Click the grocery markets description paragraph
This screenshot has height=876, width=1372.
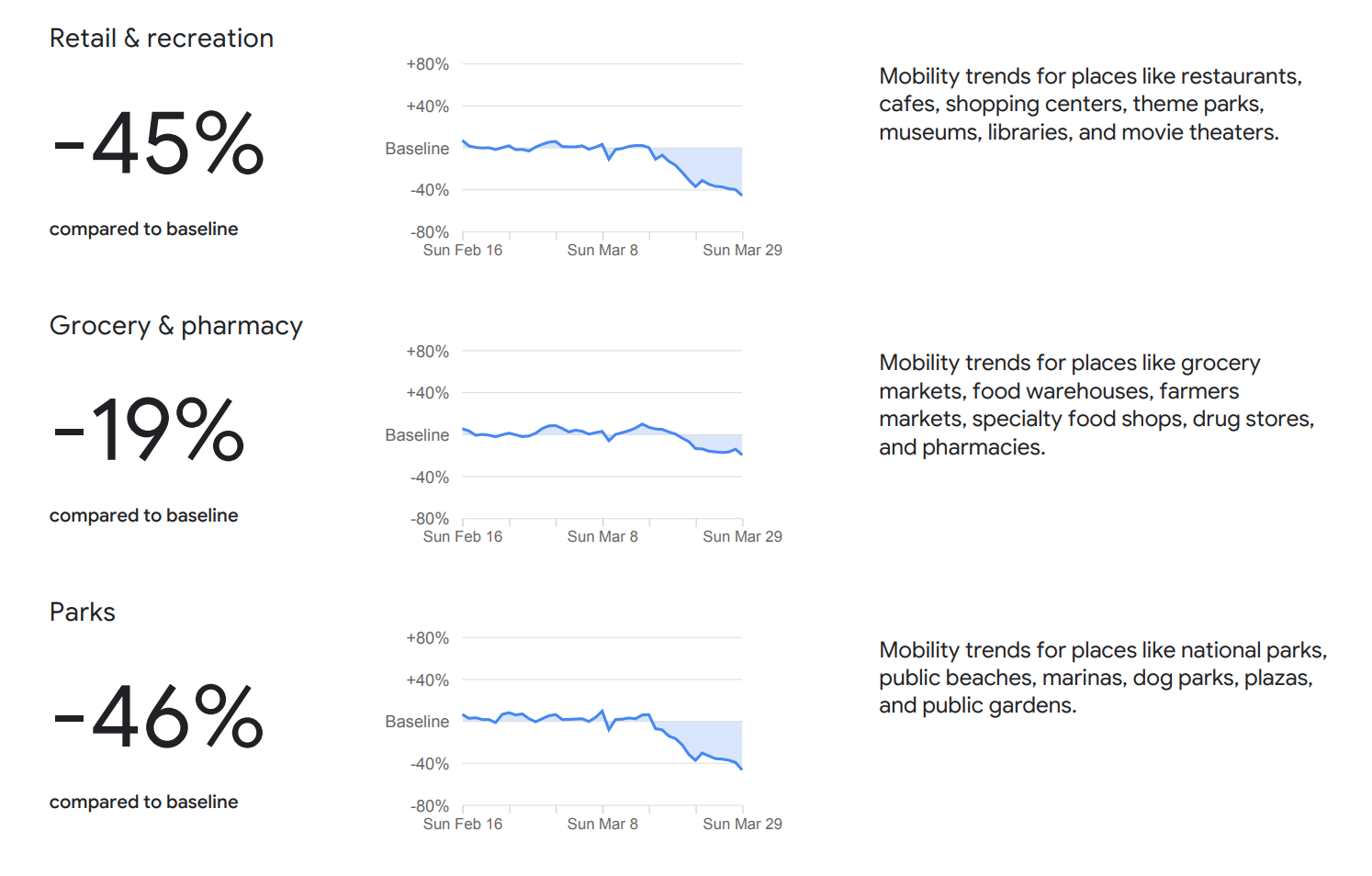click(x=1096, y=405)
